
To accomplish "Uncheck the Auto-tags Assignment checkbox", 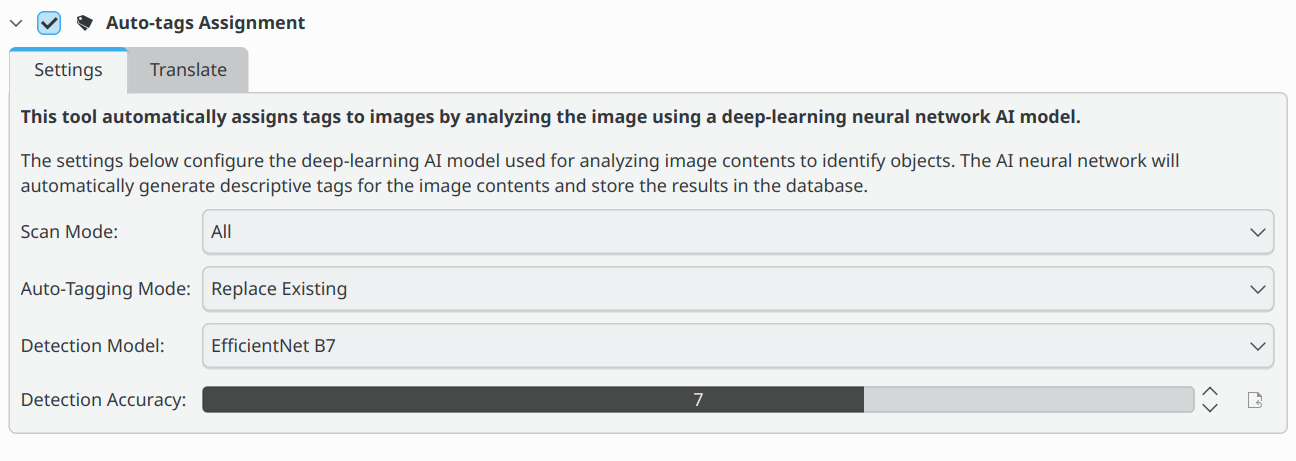I will point(49,22).
